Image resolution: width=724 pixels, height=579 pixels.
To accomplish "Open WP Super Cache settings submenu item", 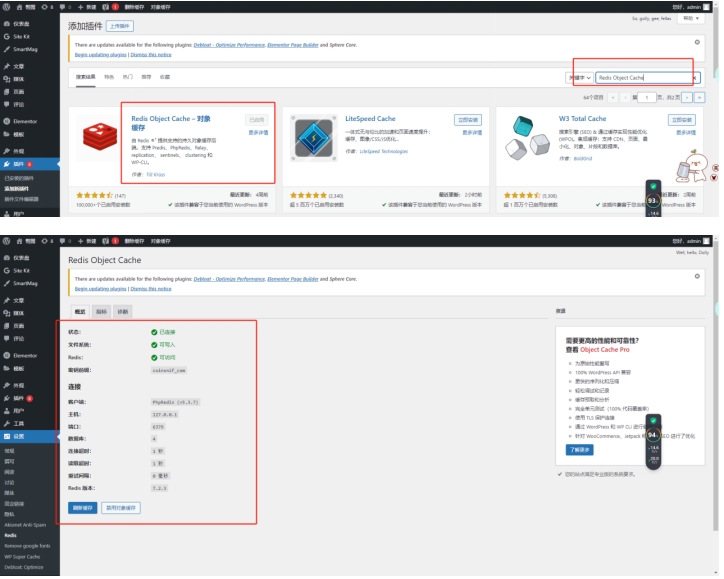I will (x=22, y=557).
